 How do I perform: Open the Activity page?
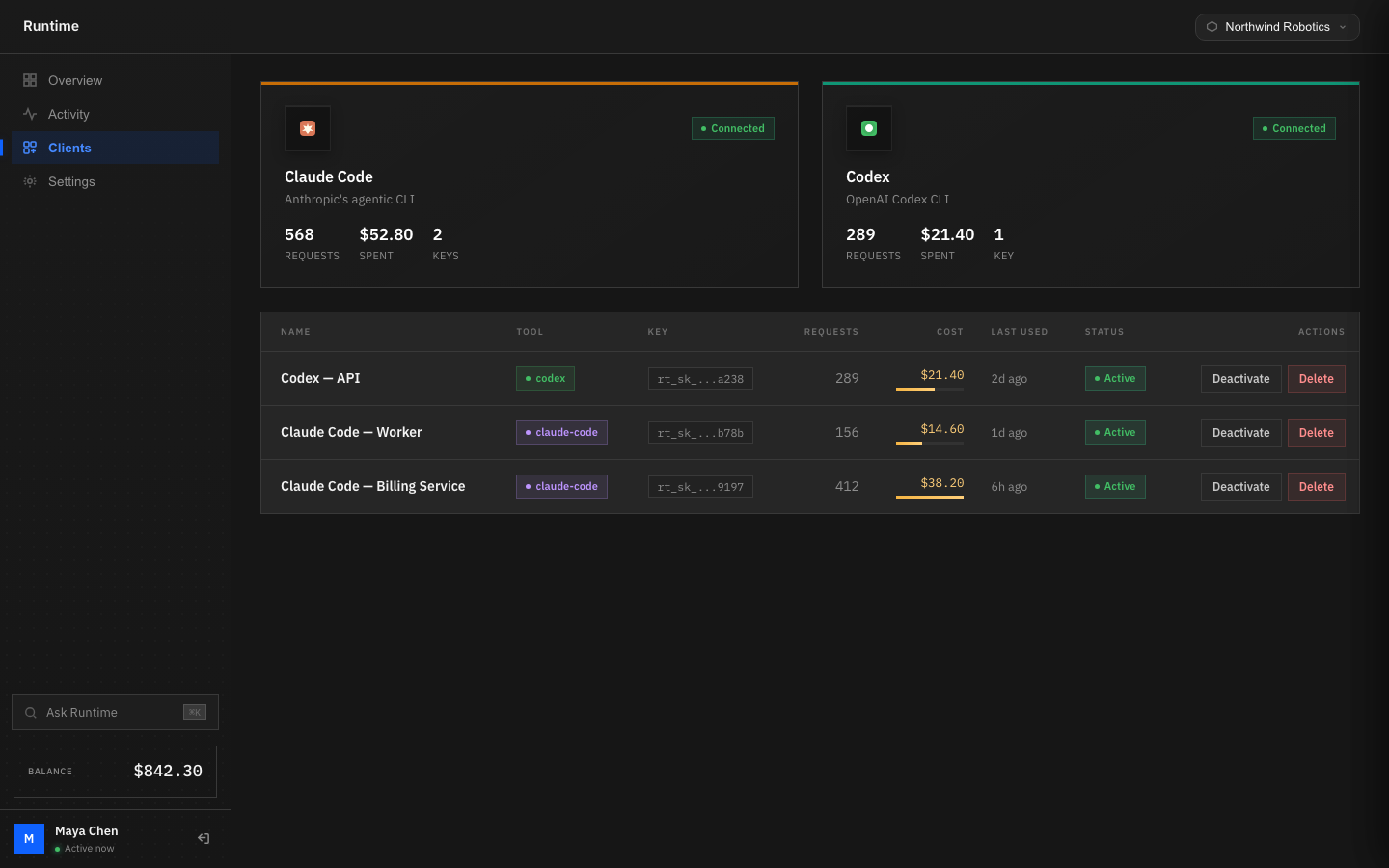click(x=115, y=114)
